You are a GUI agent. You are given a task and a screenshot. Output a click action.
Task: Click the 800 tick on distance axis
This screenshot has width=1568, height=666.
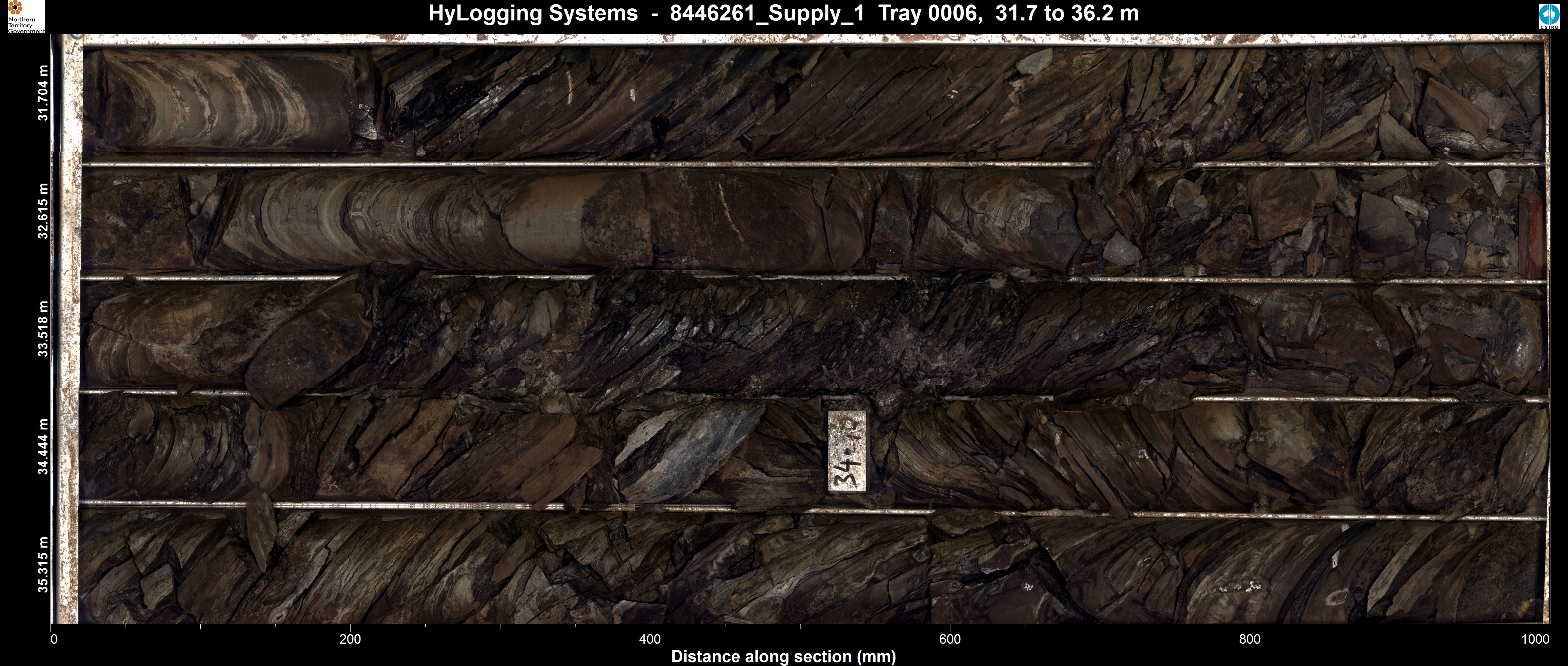(x=1250, y=639)
